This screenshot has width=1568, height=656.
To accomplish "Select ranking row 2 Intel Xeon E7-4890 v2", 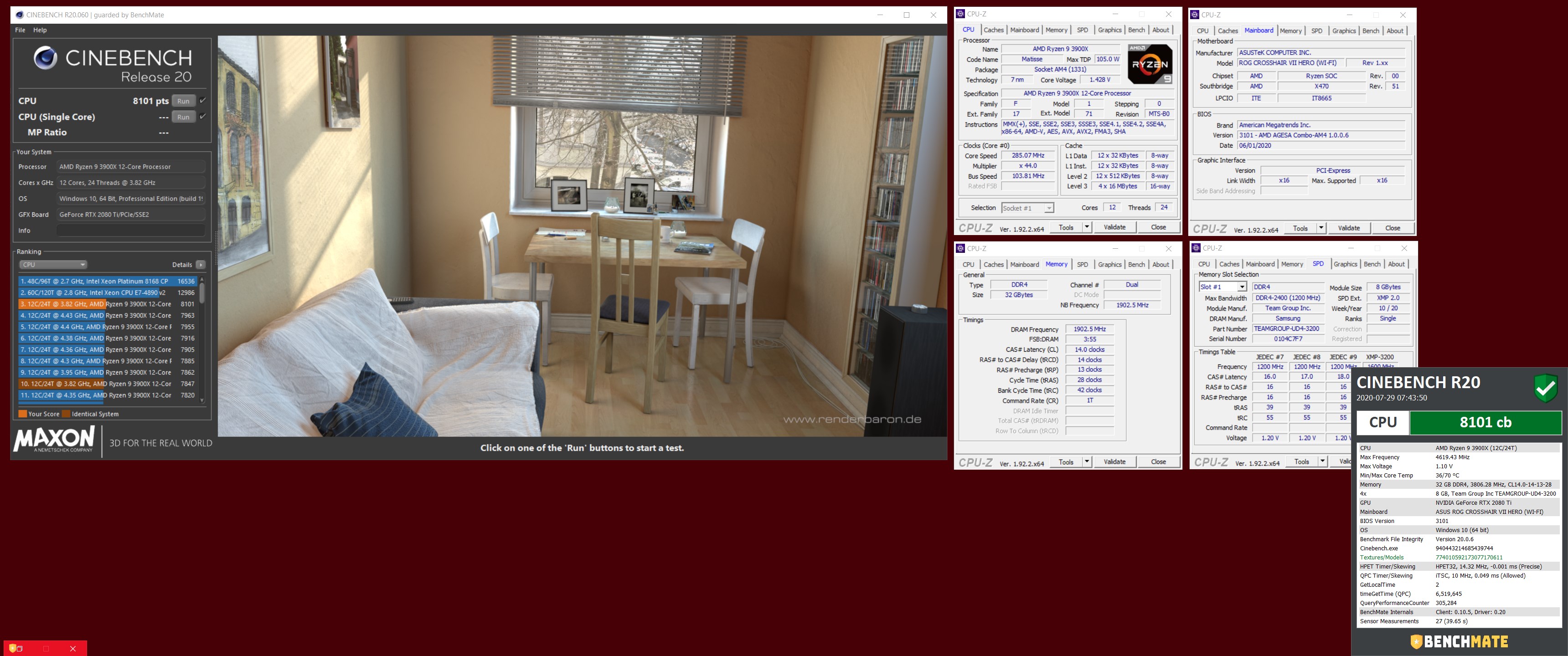I will point(108,293).
